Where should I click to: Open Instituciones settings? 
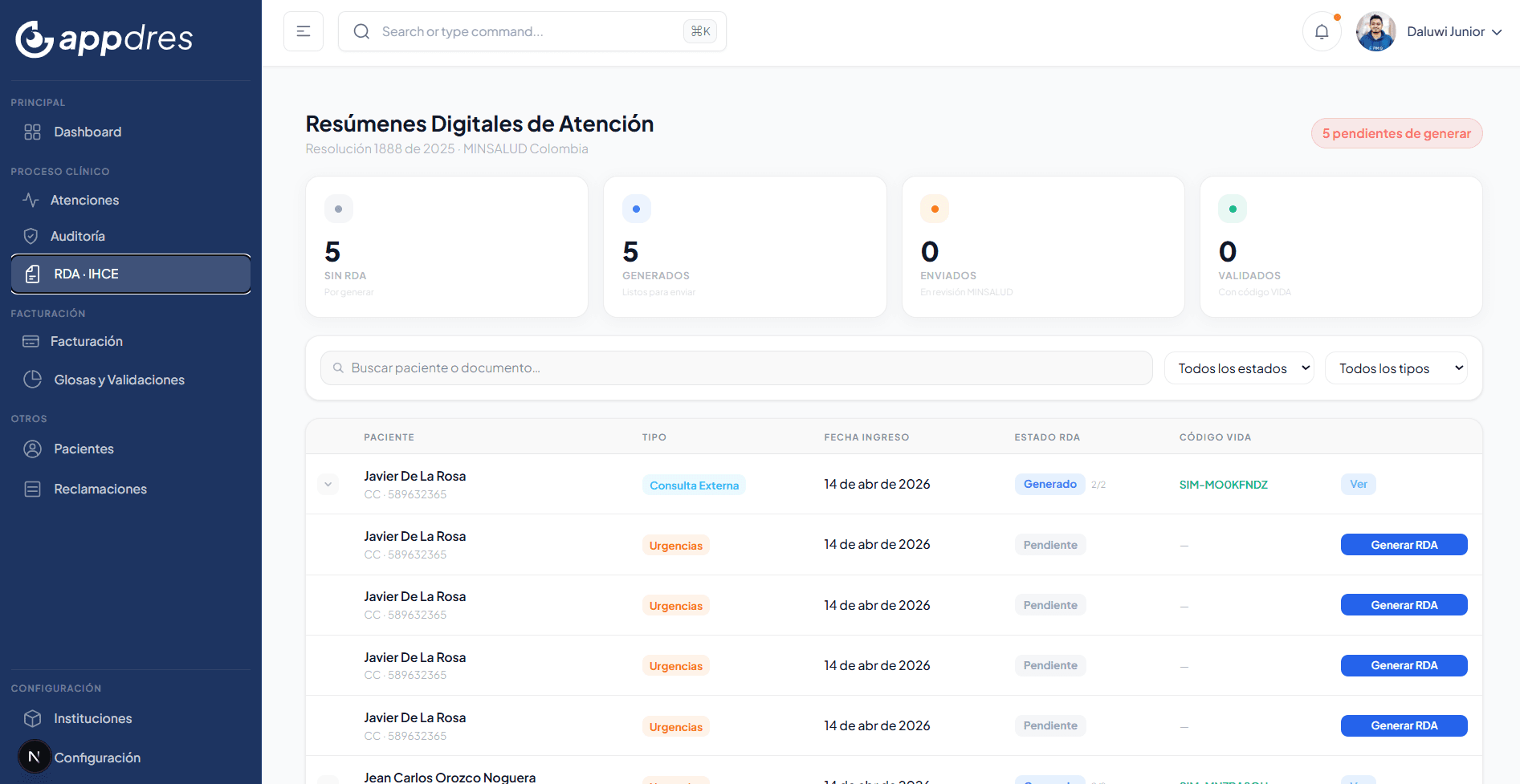(131, 718)
